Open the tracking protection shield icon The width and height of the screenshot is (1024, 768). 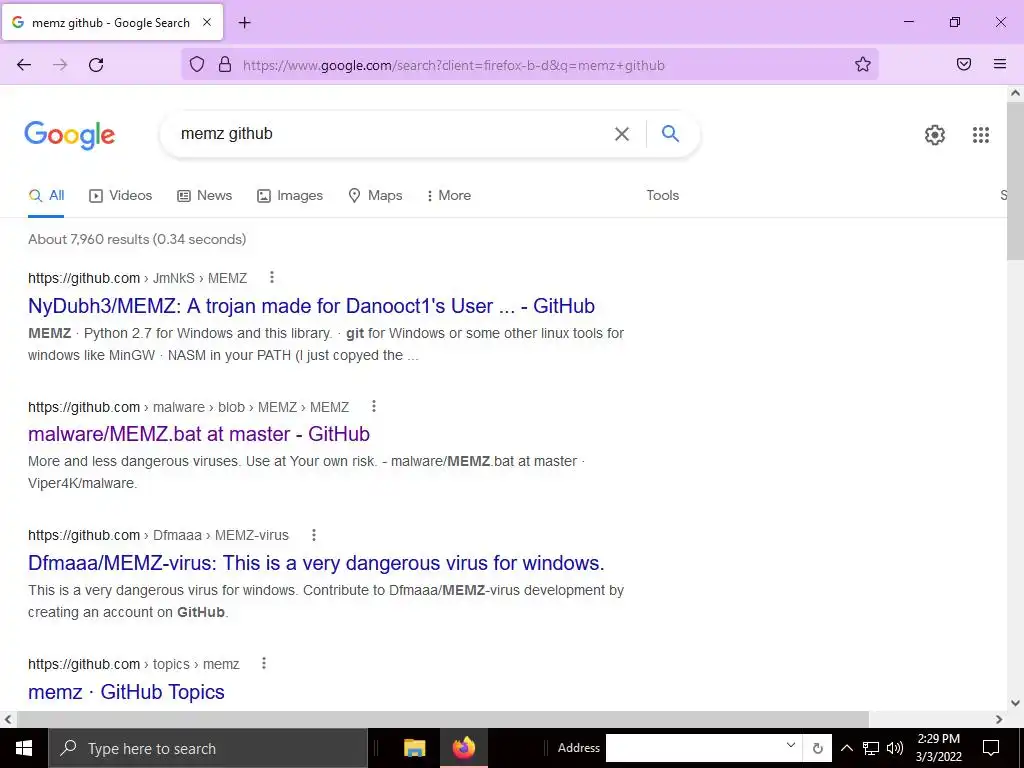point(197,65)
